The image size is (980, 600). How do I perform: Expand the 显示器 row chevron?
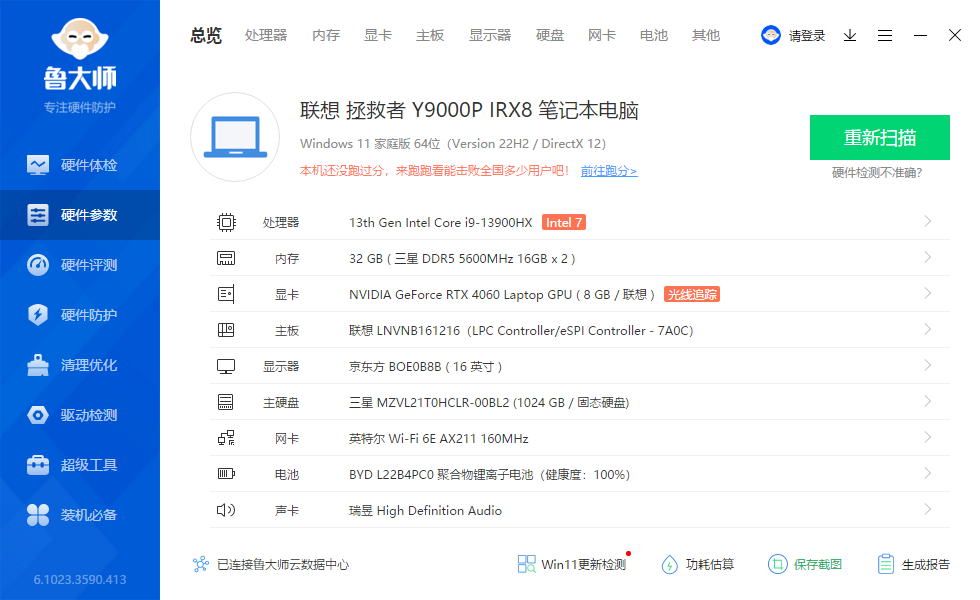pos(928,365)
